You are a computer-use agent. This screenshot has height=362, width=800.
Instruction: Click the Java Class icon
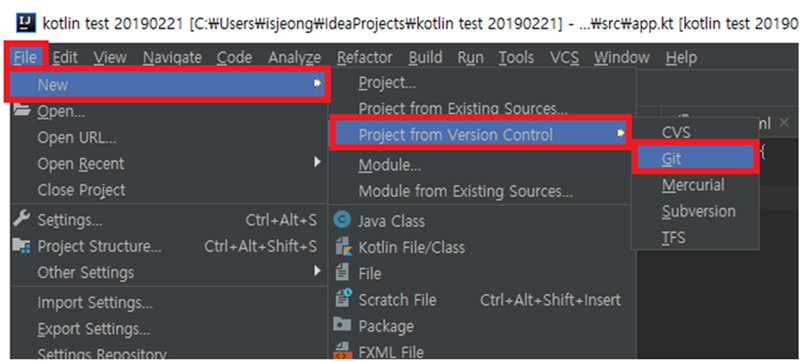click(x=342, y=220)
